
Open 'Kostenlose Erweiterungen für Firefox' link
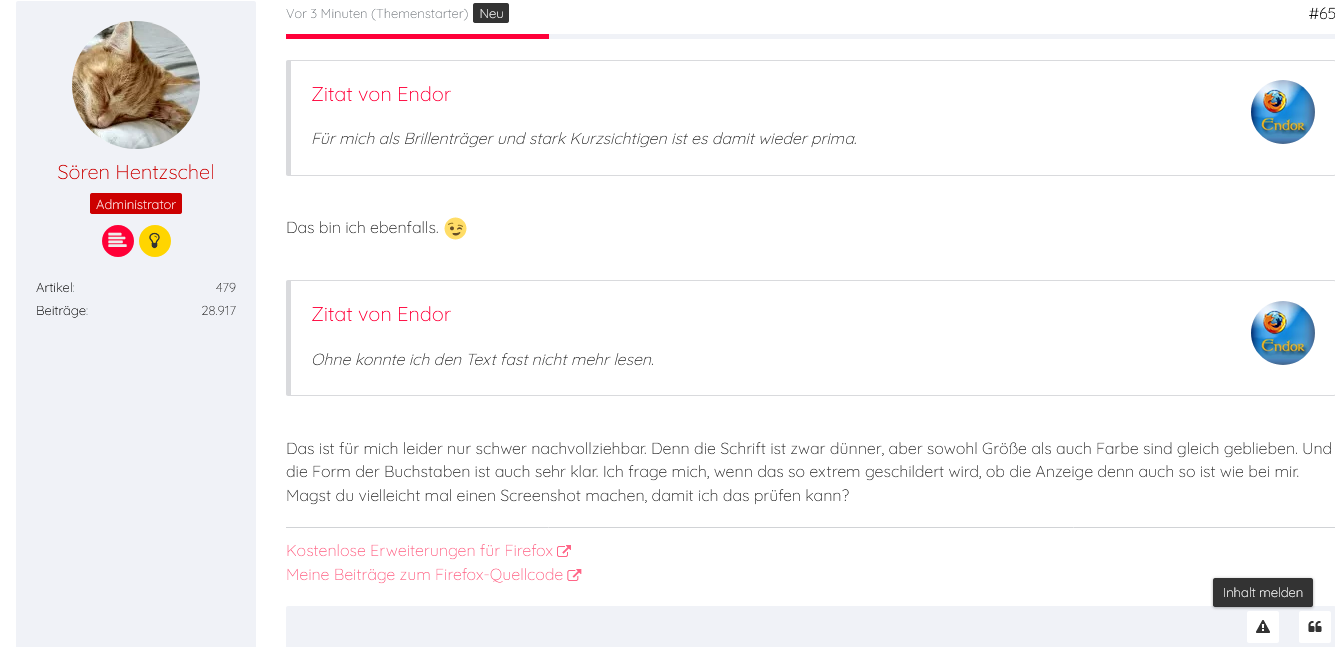(428, 551)
